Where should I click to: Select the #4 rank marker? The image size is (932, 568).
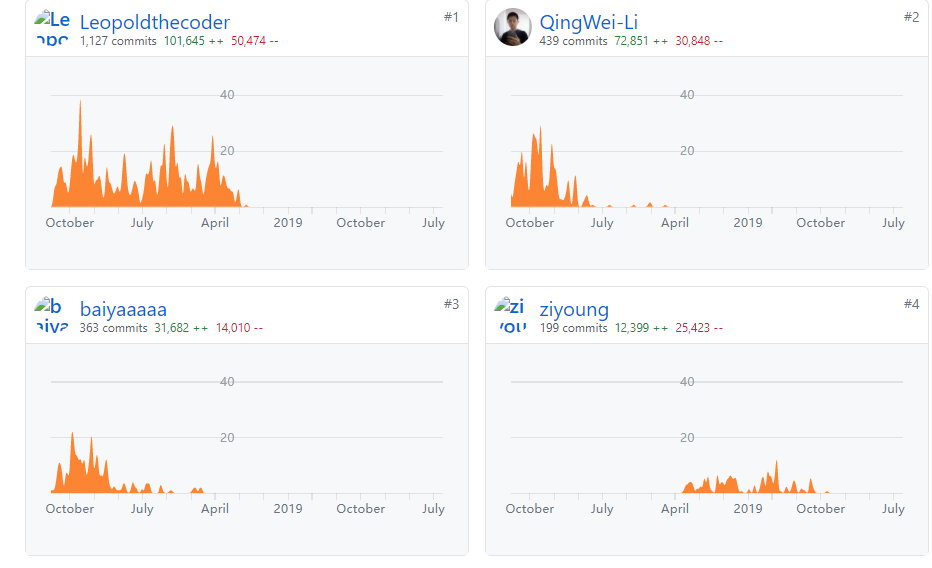pos(910,304)
